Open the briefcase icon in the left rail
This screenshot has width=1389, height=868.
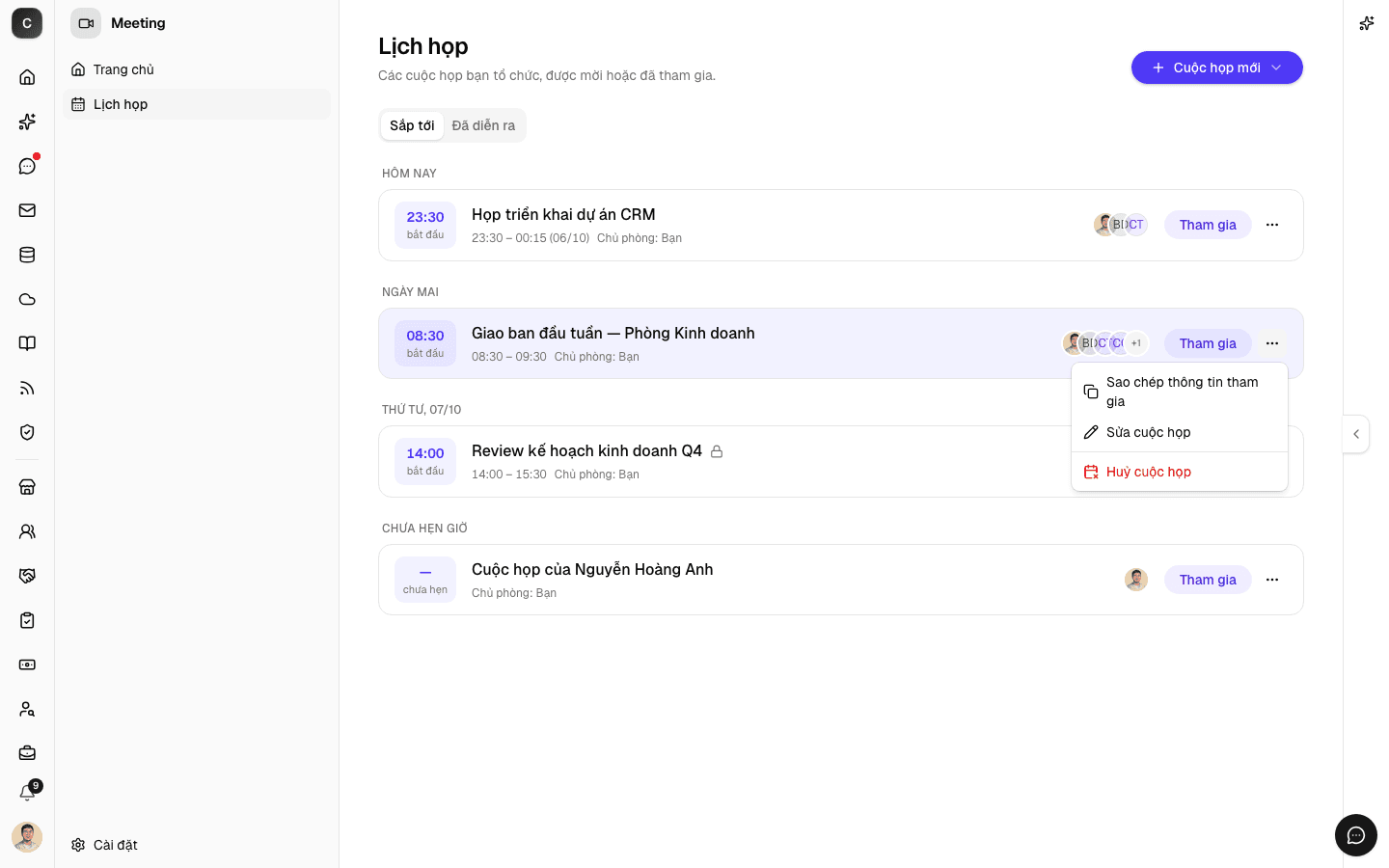[27, 753]
